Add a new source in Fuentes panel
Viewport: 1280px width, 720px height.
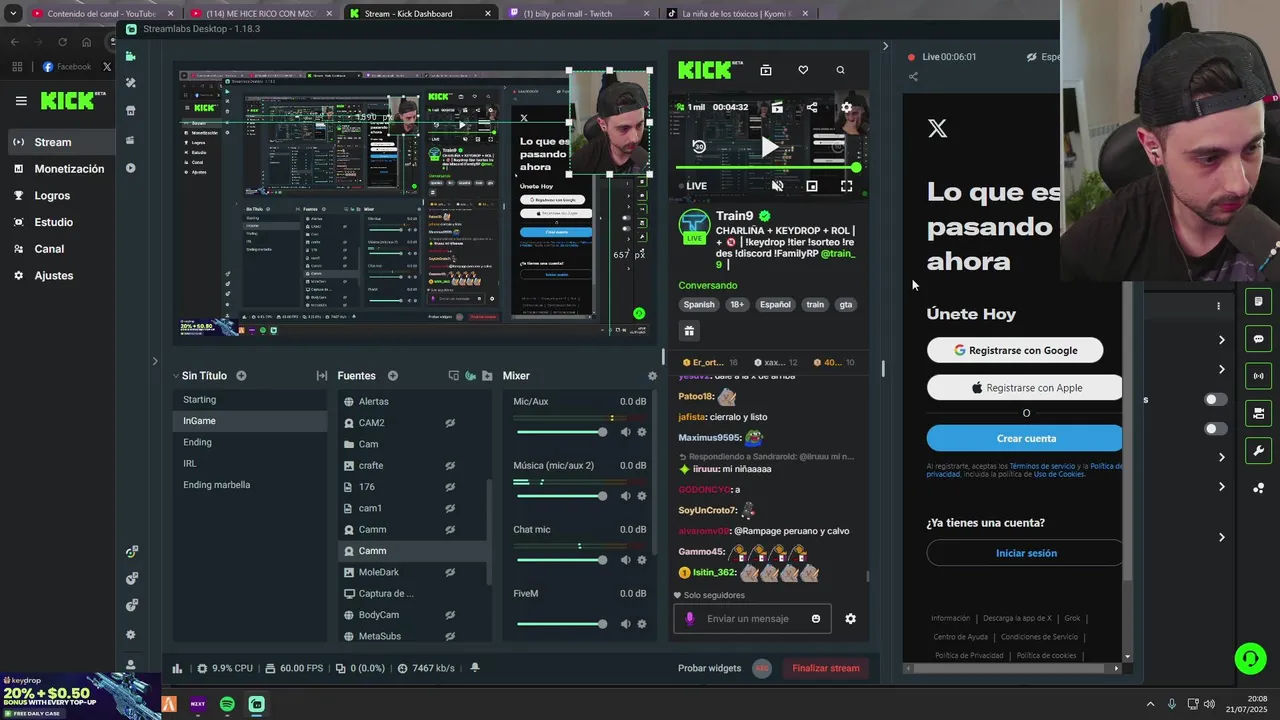click(x=393, y=376)
